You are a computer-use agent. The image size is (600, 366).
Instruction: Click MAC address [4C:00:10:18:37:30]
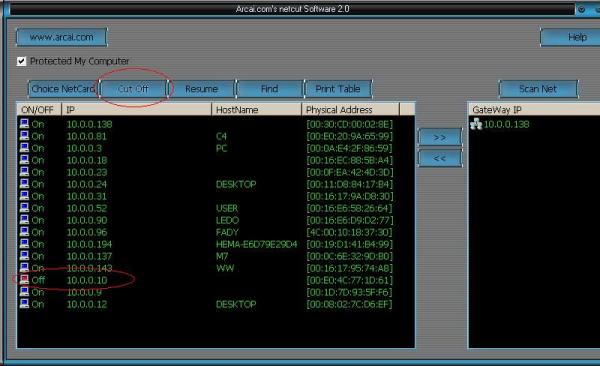pos(350,232)
